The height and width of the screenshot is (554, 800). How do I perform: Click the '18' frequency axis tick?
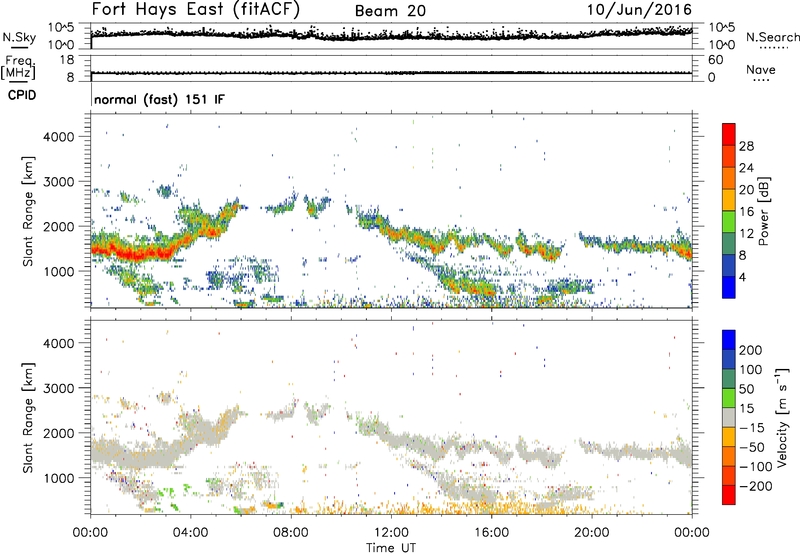coord(67,60)
